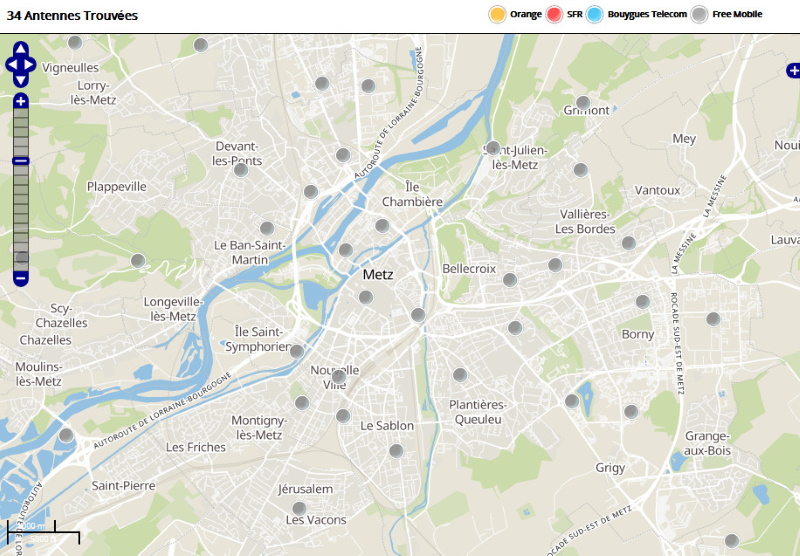This screenshot has height=556, width=800.
Task: Click the antenna marker near Saint-Julien-lès-Metz
Action: tap(493, 148)
